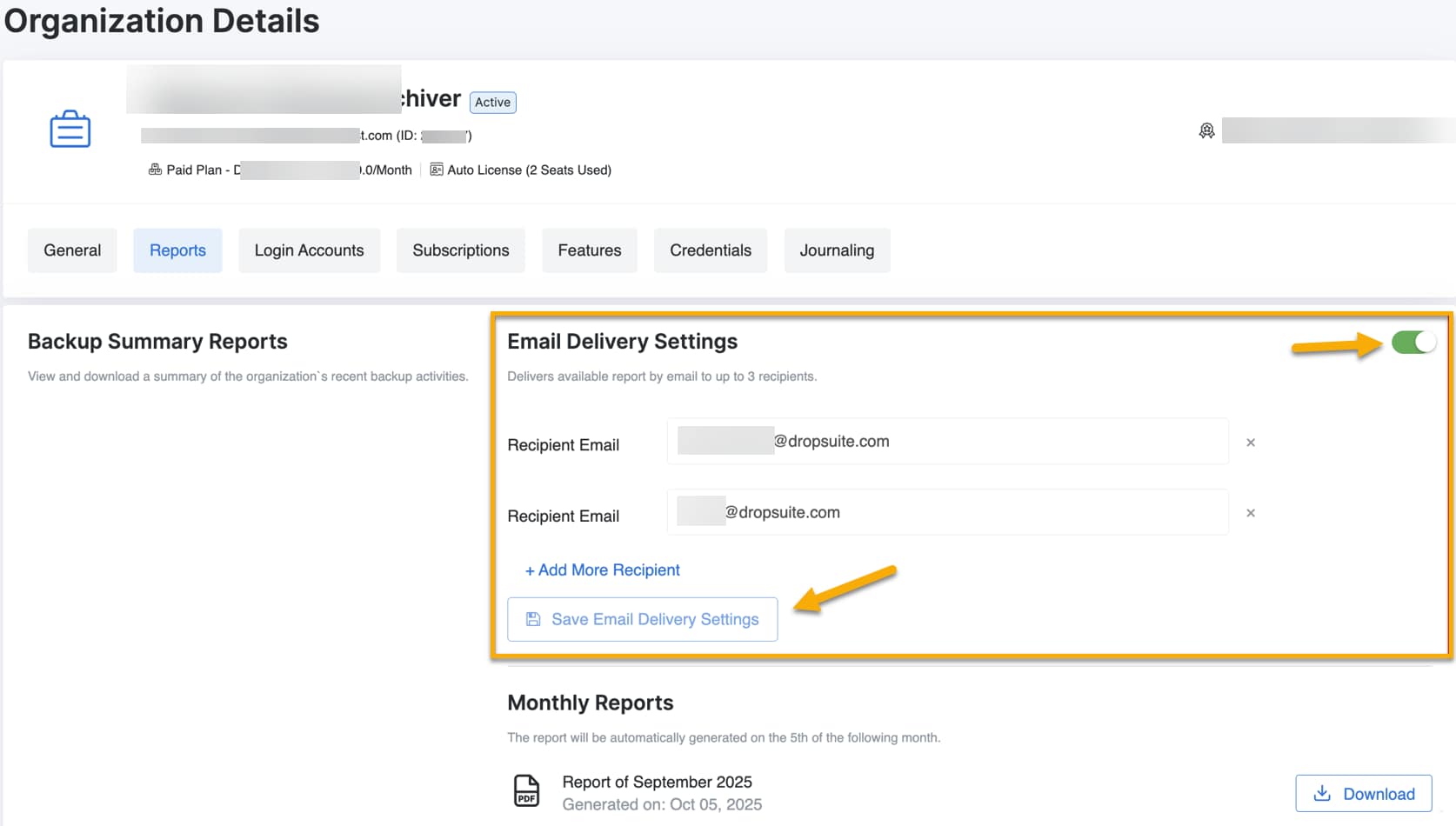Switch to the Login Accounts tab
Screen dimensions: 1456x826
tap(309, 250)
